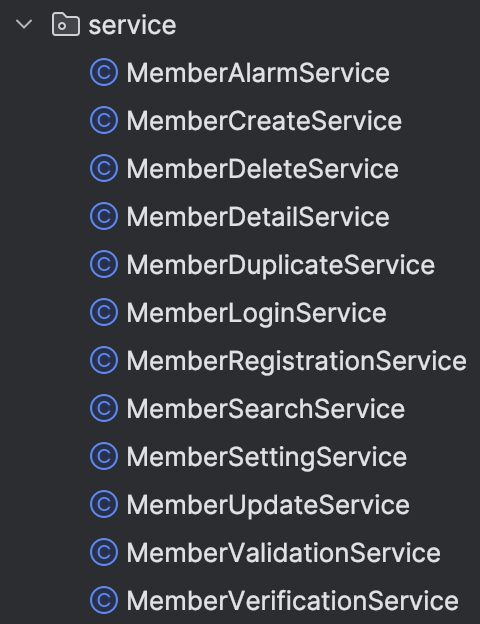480x624 pixels.
Task: Select the MemberDeleteService file
Action: [x=263, y=169]
